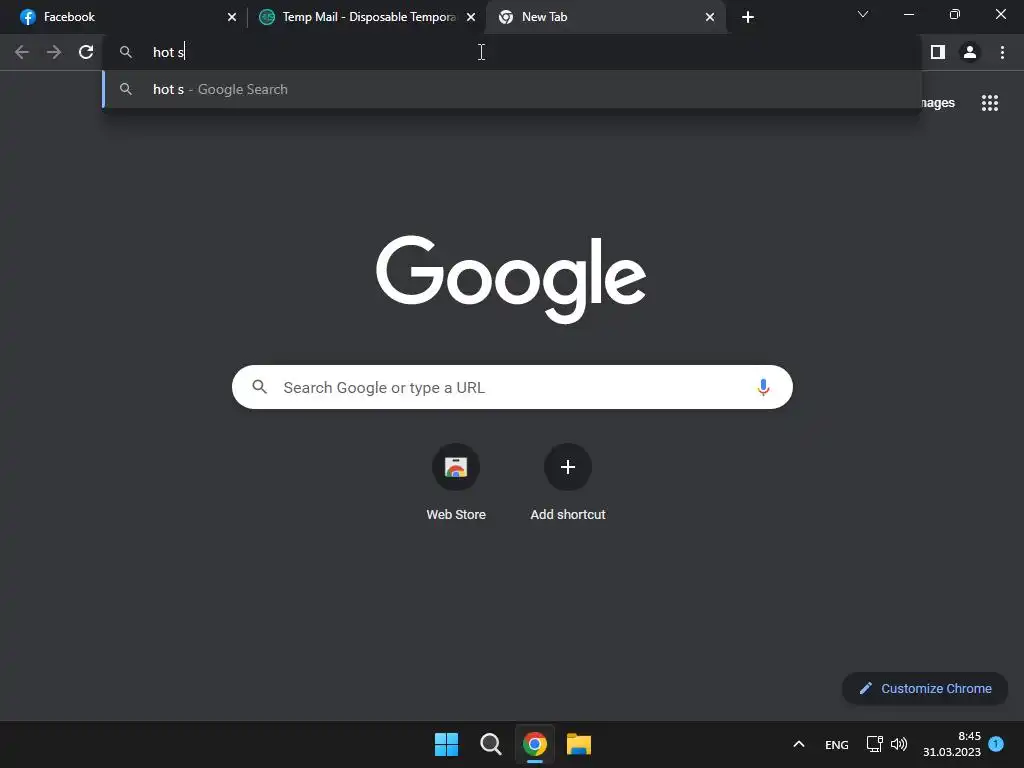The image size is (1024, 768).
Task: Open File Explorer from taskbar
Action: click(x=579, y=744)
